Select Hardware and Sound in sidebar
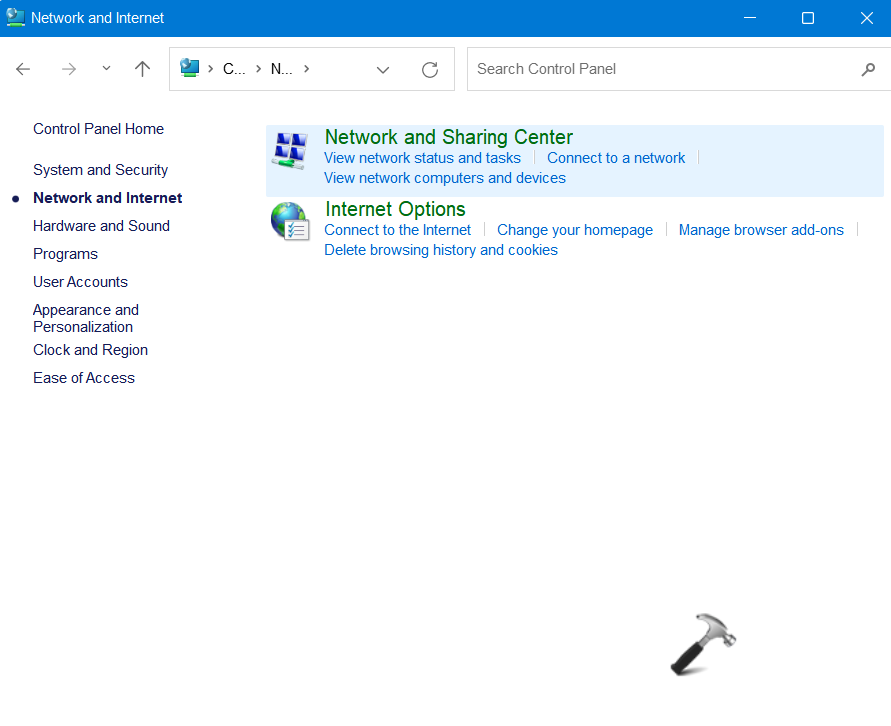The image size is (891, 726). [101, 226]
